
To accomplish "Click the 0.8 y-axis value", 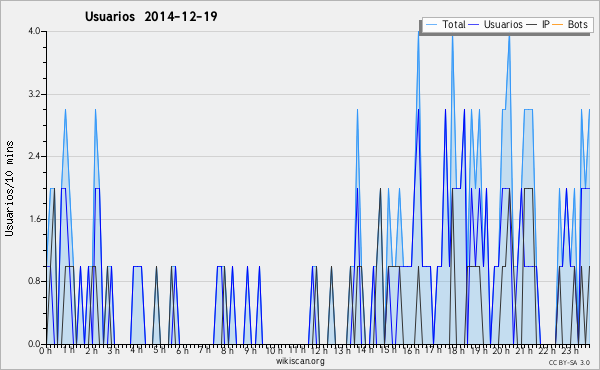I will tap(34, 281).
